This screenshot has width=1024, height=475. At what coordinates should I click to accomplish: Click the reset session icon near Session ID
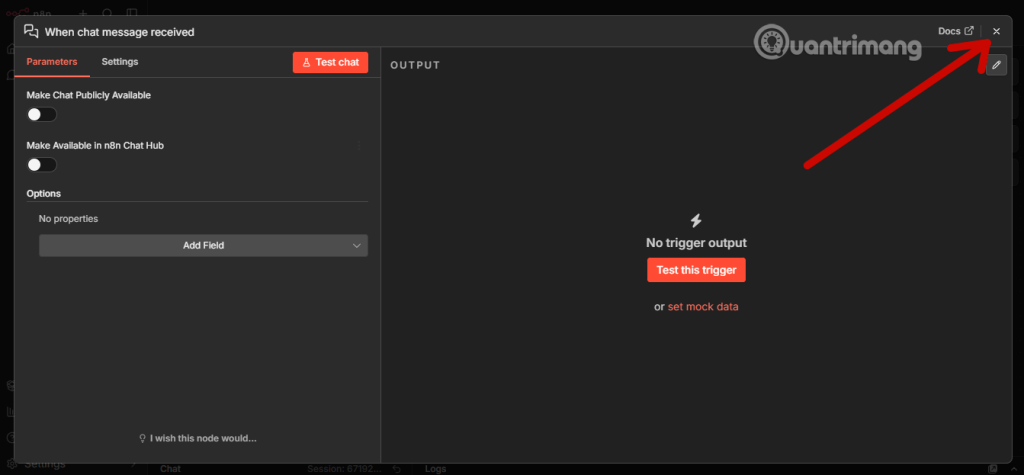[396, 468]
